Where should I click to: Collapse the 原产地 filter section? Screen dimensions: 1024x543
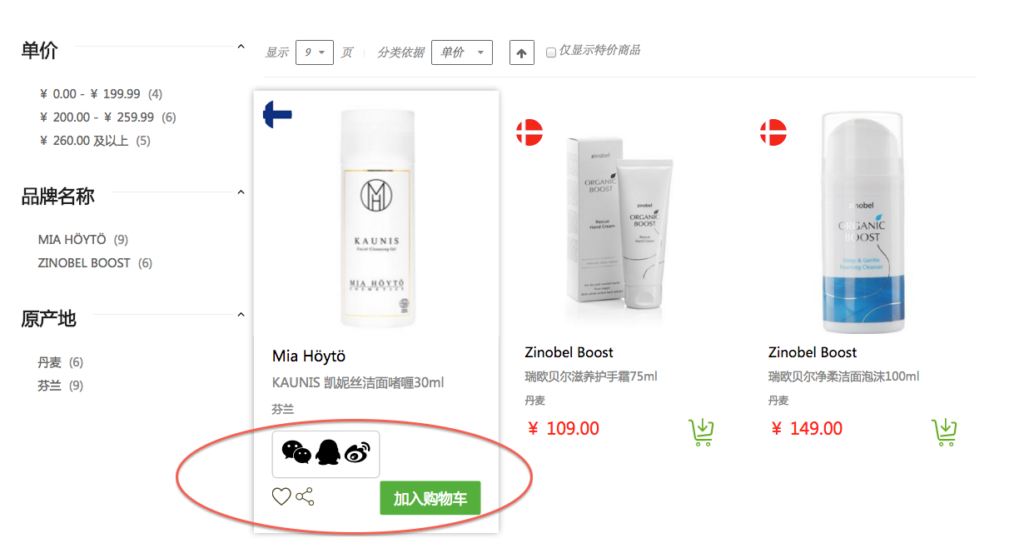pos(240,316)
